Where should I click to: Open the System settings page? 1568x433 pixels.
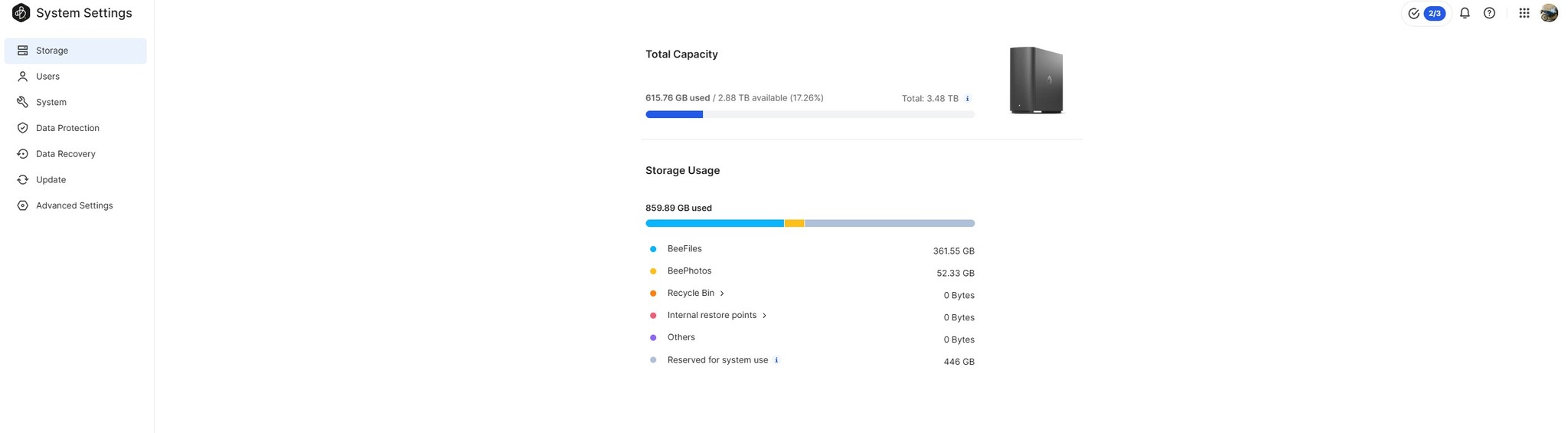tap(51, 103)
